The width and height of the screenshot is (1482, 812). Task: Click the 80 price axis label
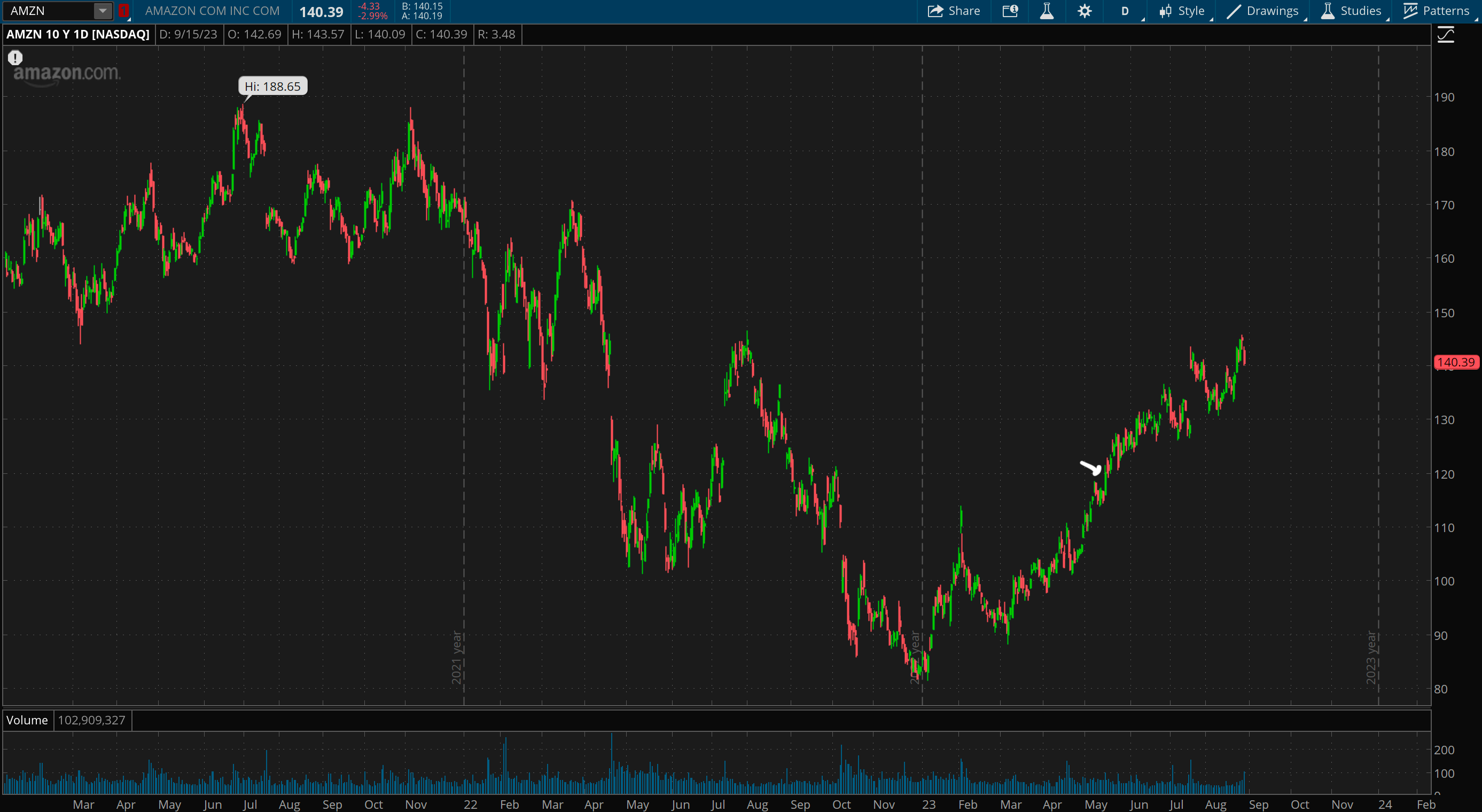click(x=1440, y=689)
